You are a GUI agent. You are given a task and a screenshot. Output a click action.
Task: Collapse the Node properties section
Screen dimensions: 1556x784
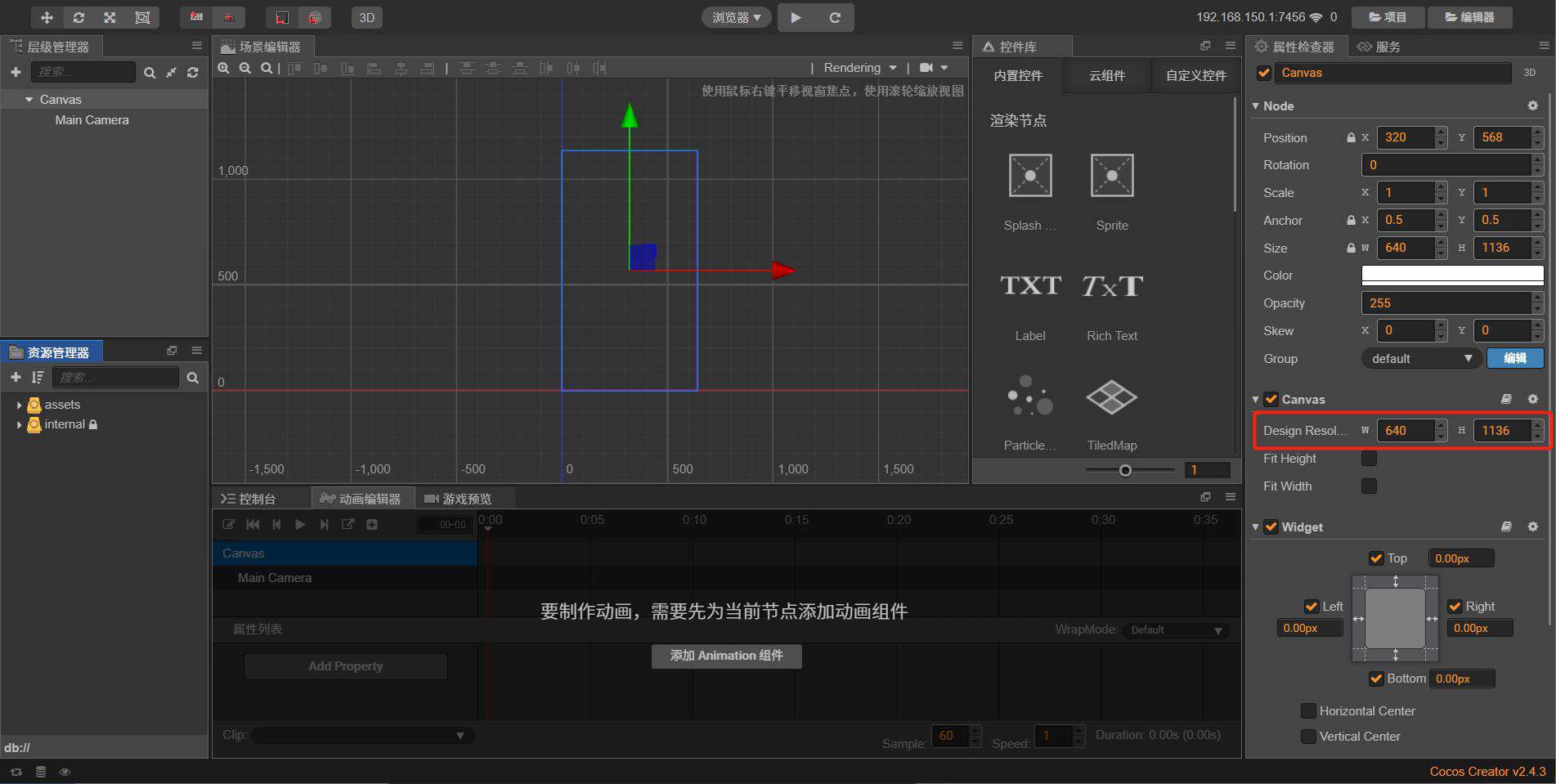pos(1256,106)
